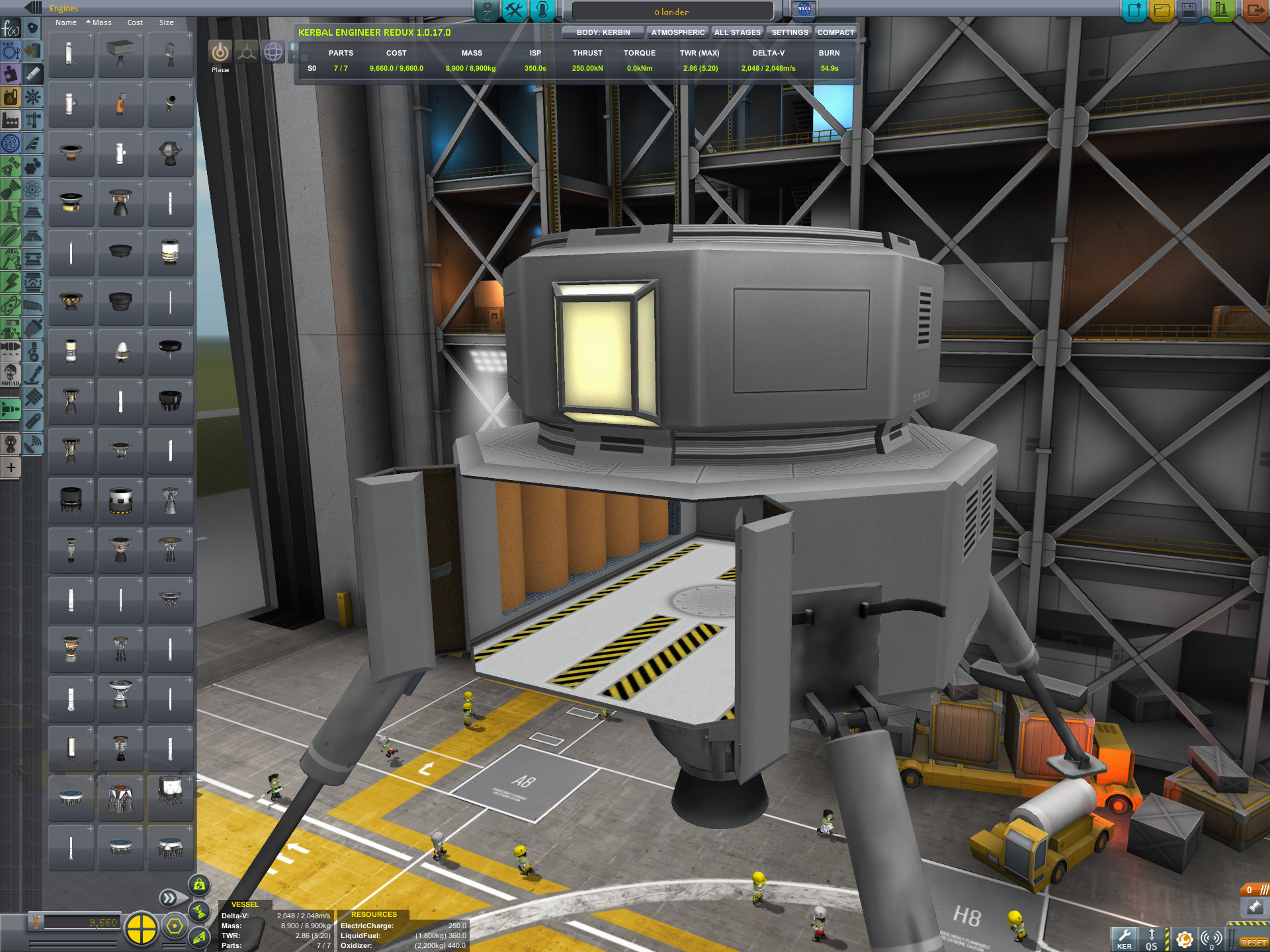
Task: Save the vessel with floppy disk icon
Action: click(1189, 10)
